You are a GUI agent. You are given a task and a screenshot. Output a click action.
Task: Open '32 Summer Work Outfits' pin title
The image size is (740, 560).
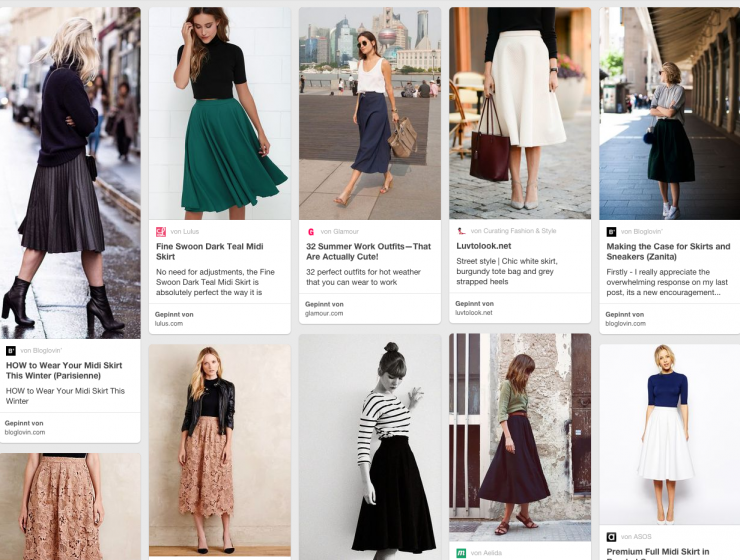tap(368, 251)
